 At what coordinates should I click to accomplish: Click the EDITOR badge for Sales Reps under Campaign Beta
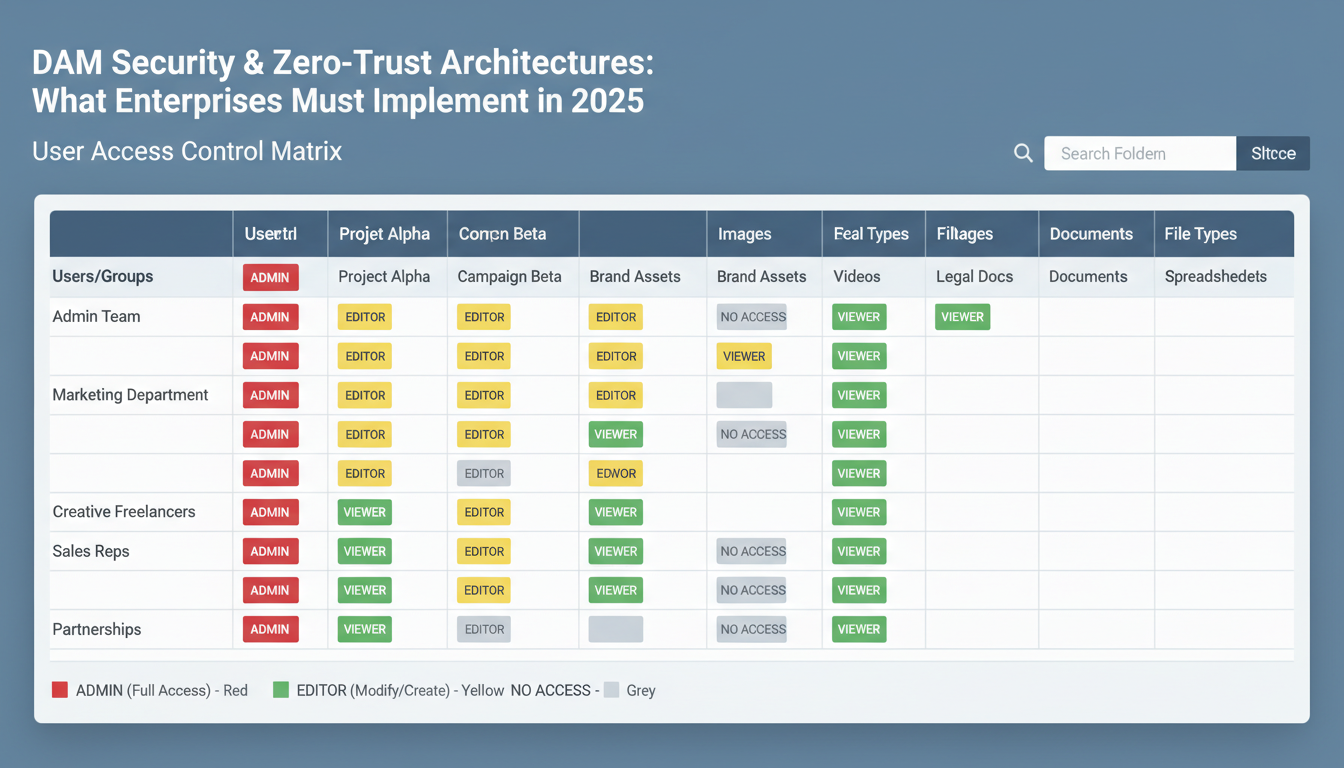click(483, 551)
